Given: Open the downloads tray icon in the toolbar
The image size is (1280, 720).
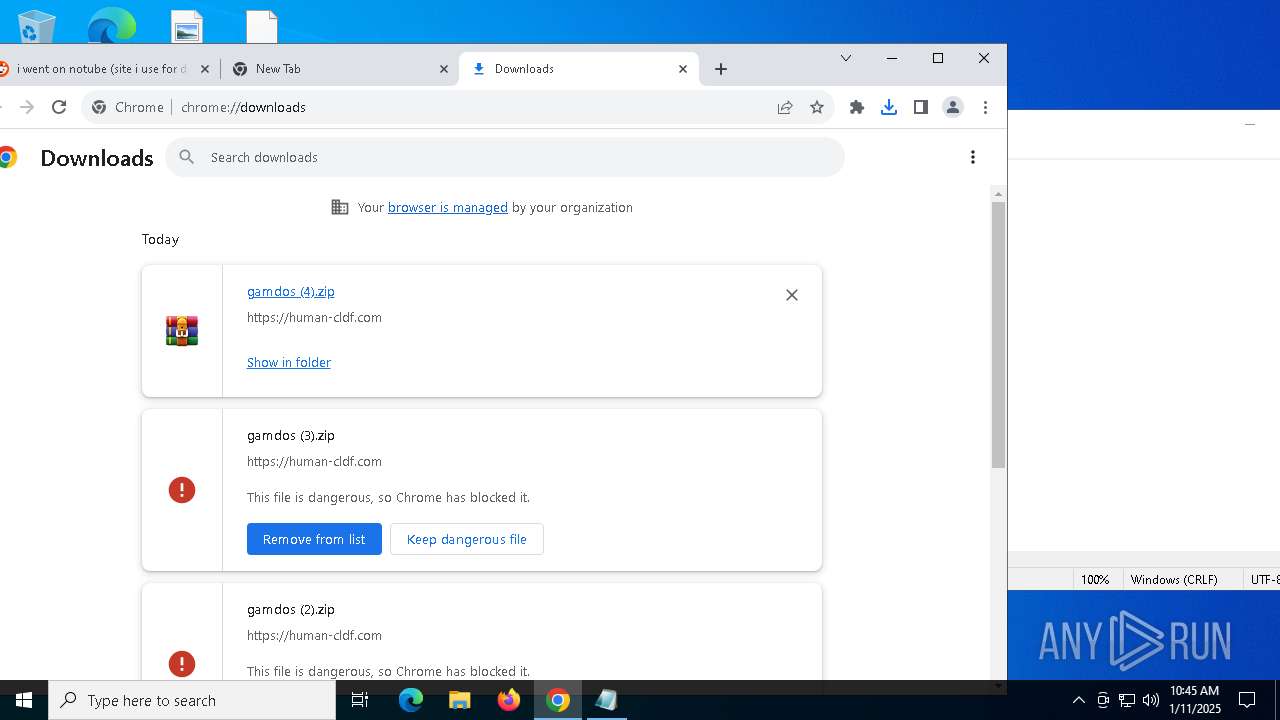Looking at the screenshot, I should pos(889,107).
